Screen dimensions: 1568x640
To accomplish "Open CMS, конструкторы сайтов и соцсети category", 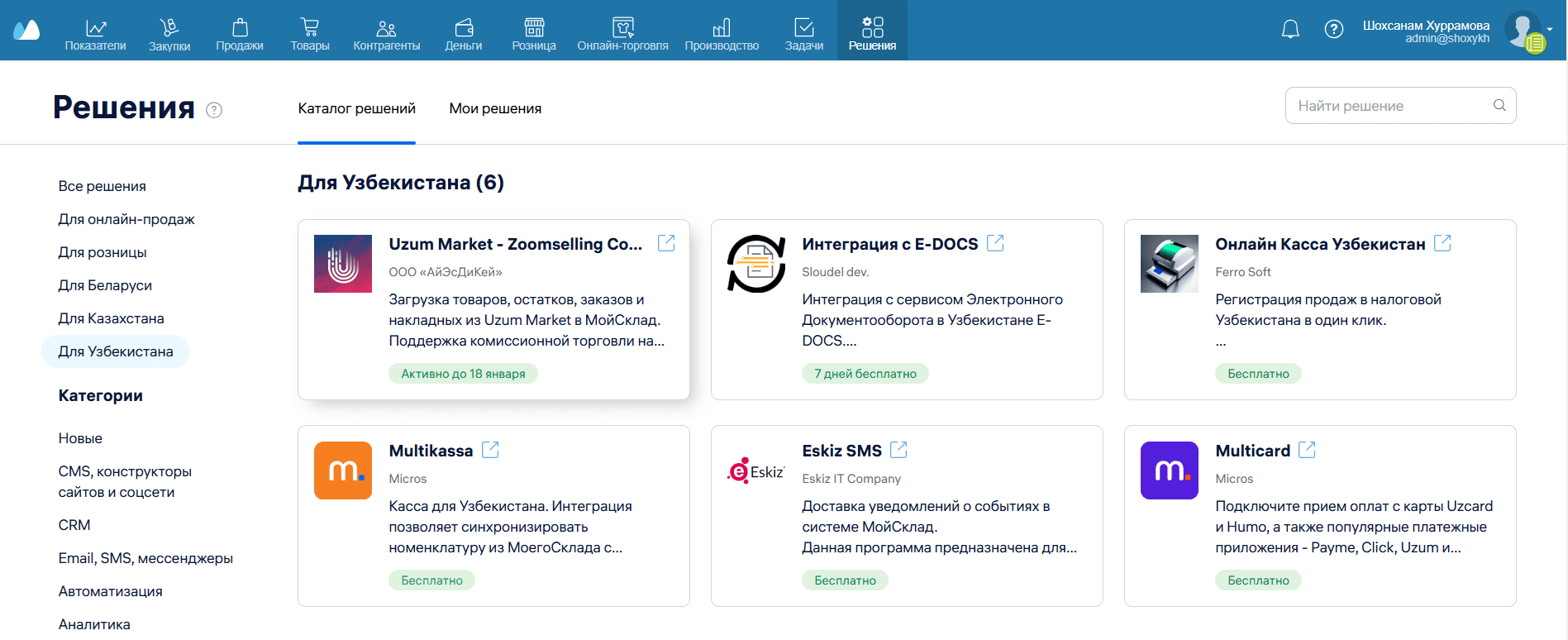I will coord(125,481).
